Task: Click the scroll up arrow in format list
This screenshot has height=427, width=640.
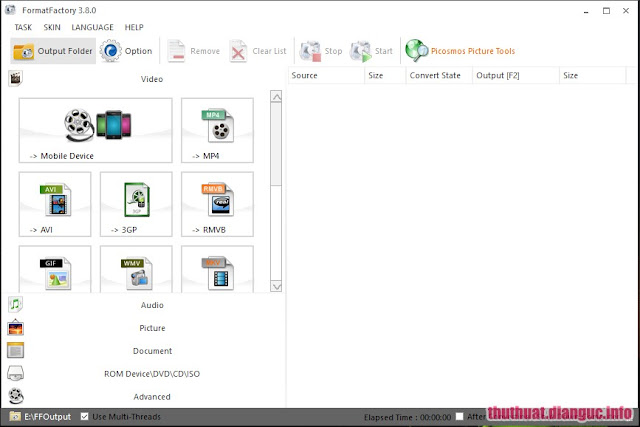Action: [x=276, y=97]
